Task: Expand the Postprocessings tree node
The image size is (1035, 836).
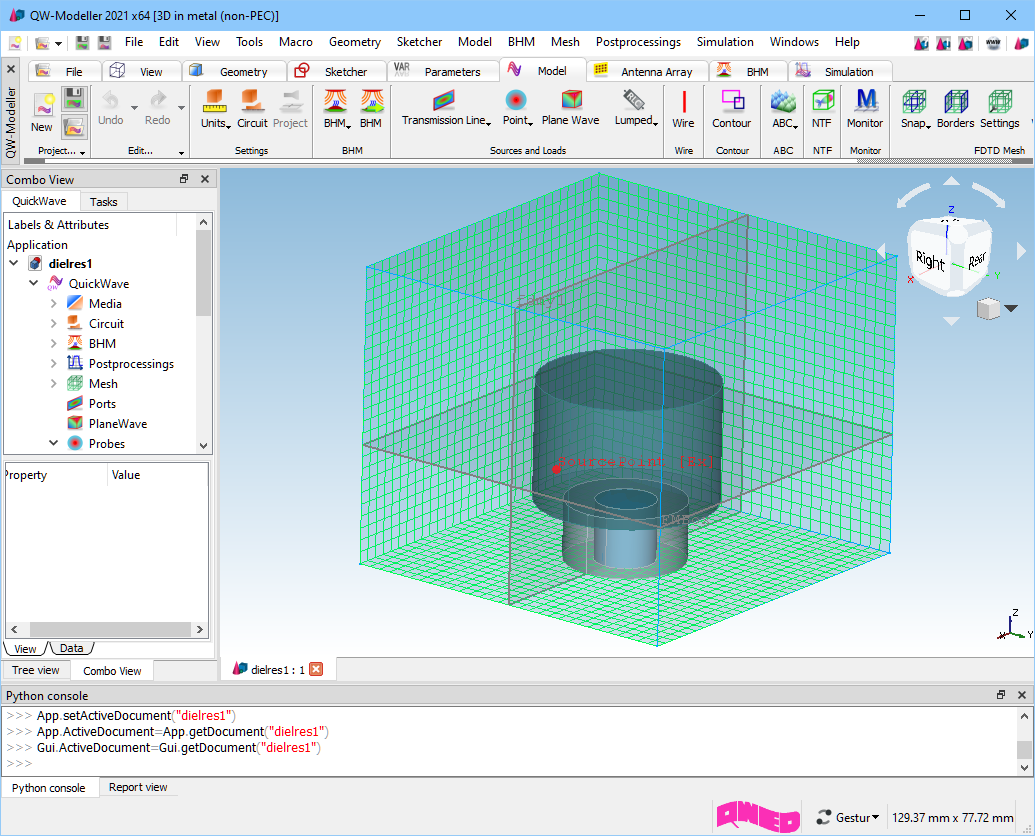Action: coord(54,364)
